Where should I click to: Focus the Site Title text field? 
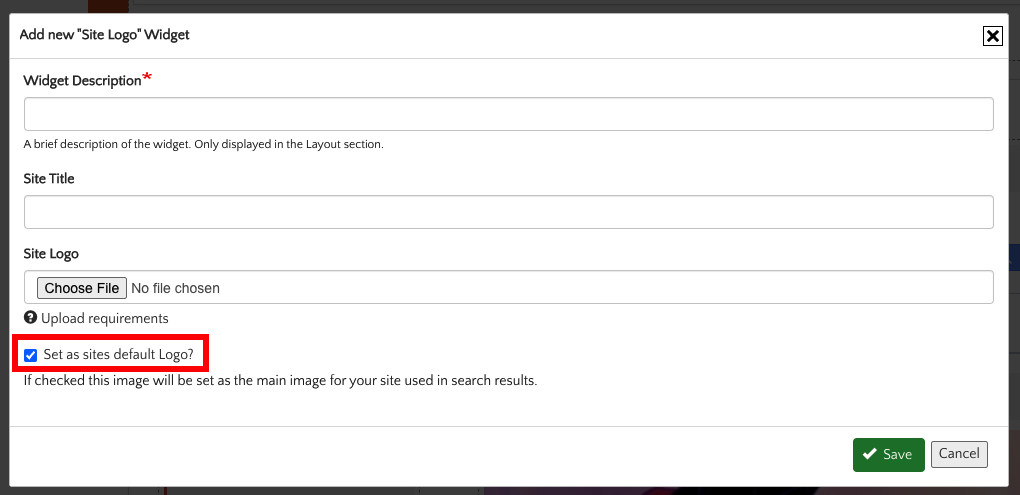508,212
